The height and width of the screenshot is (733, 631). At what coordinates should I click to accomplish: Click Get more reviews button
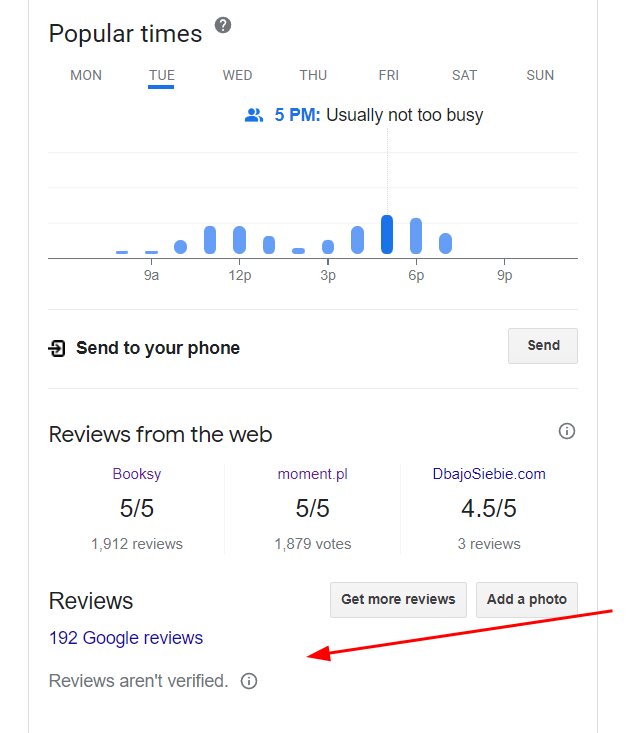[398, 600]
